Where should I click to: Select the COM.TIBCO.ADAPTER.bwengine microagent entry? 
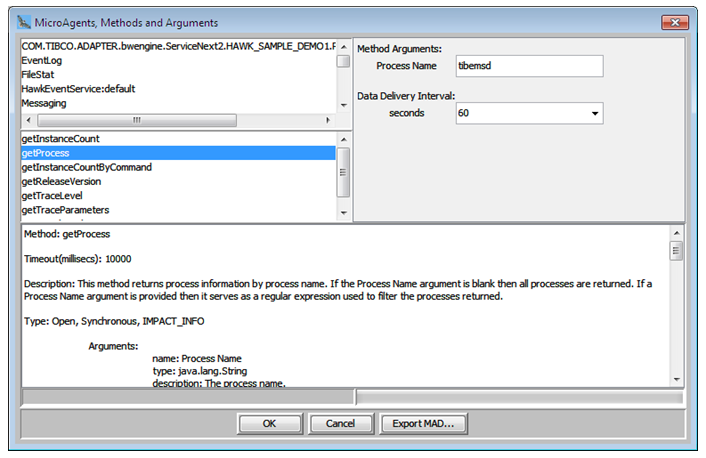coord(178,46)
